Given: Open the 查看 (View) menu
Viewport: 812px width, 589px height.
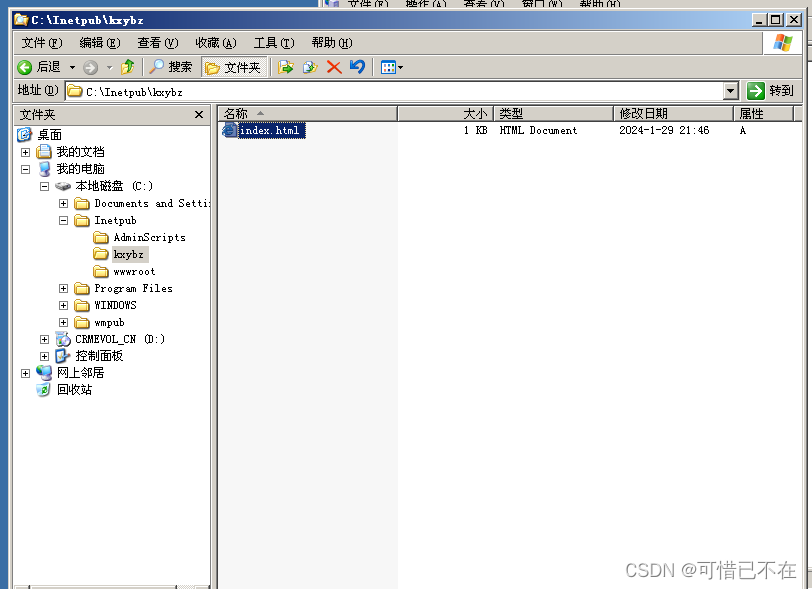Looking at the screenshot, I should 155,42.
